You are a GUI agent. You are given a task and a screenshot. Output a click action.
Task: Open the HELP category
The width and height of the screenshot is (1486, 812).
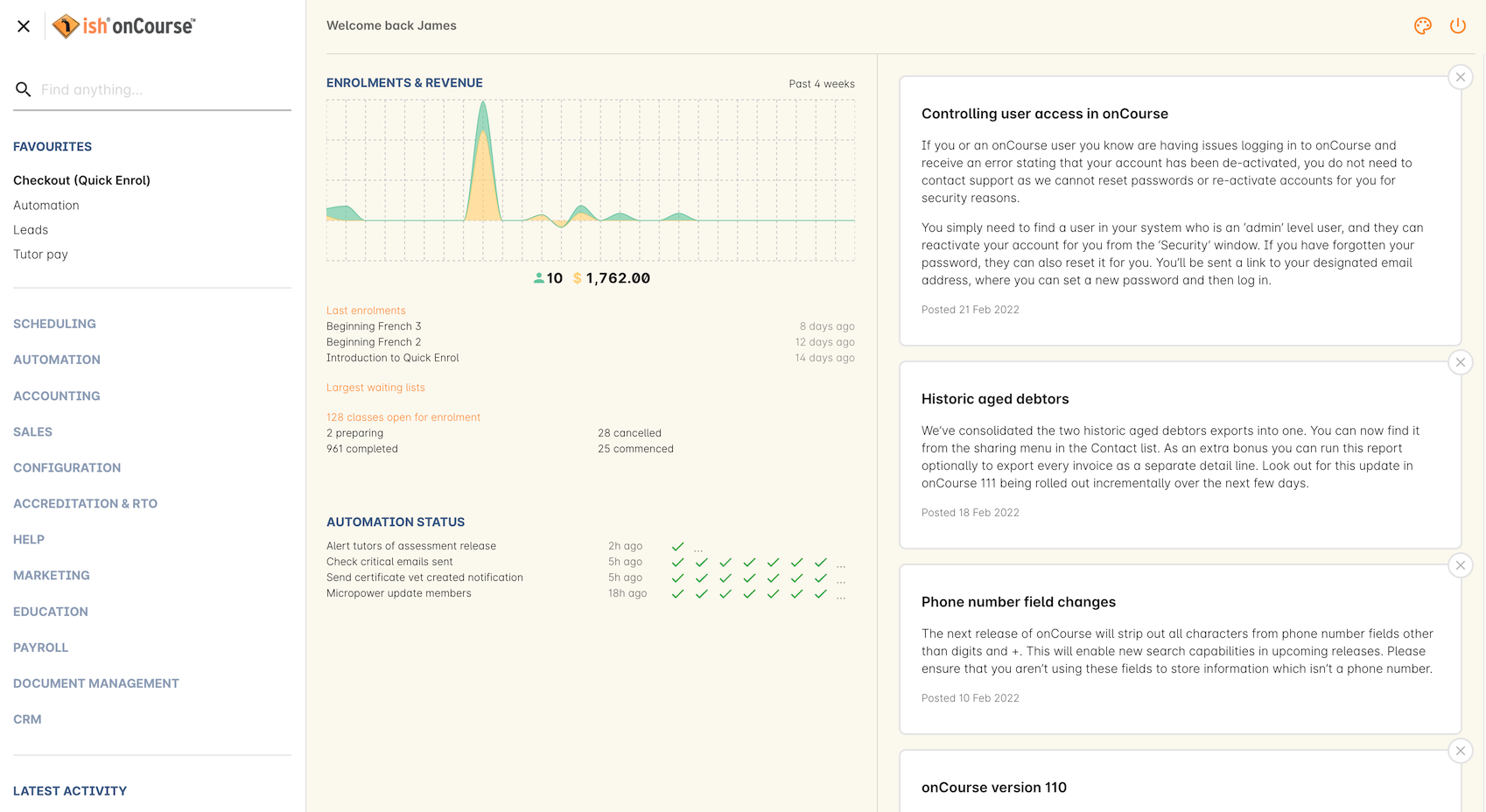29,539
